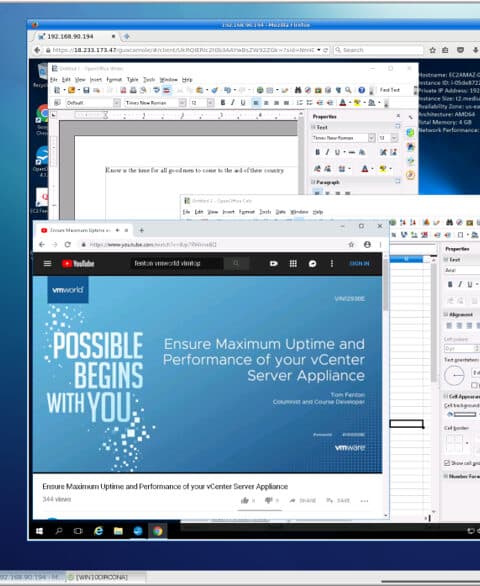Open the Calc Tools menu
Screen dimensions: 480x586
(x=265, y=212)
